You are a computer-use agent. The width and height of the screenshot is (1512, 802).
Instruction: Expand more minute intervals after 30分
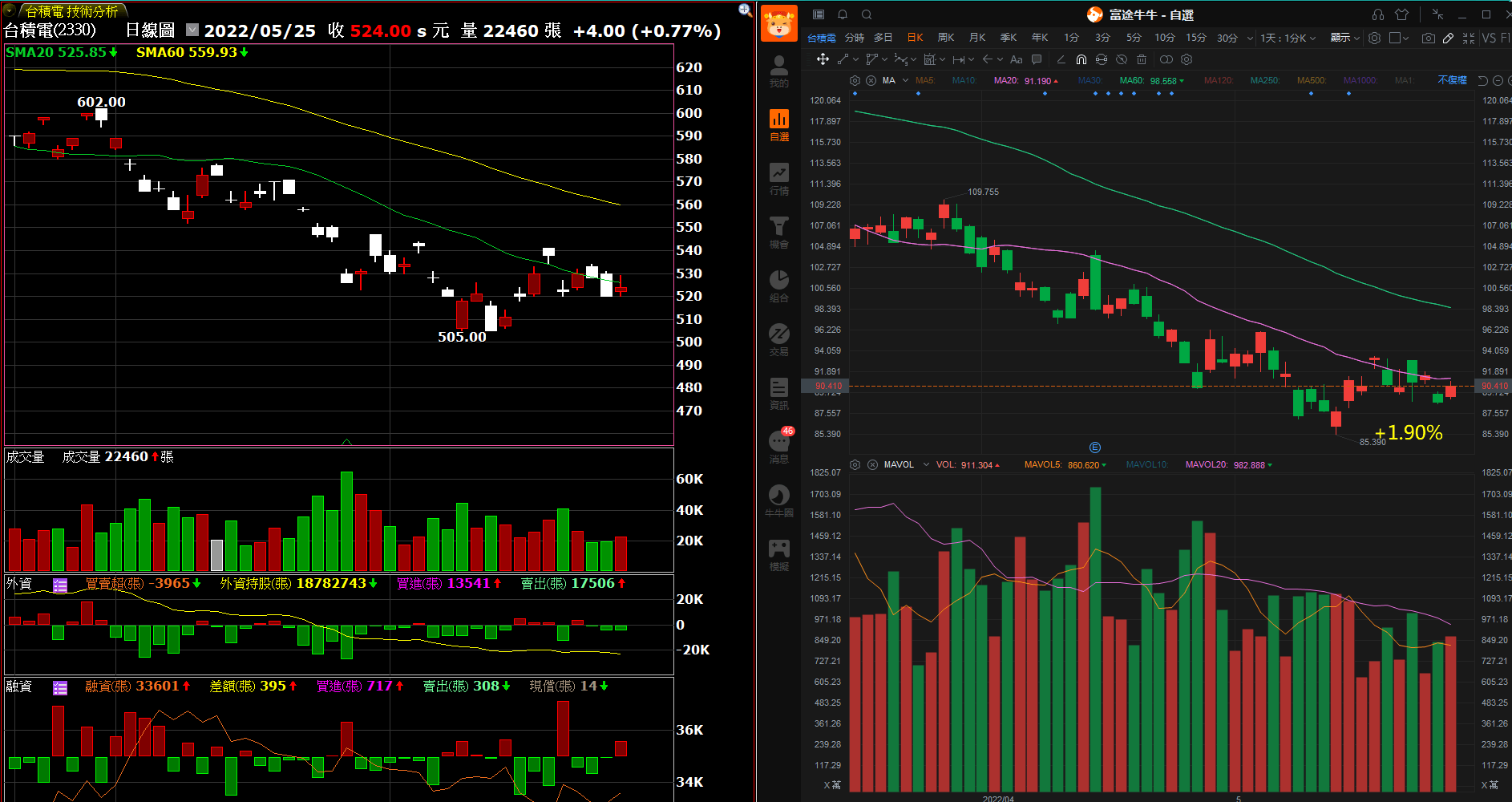pos(1250,38)
